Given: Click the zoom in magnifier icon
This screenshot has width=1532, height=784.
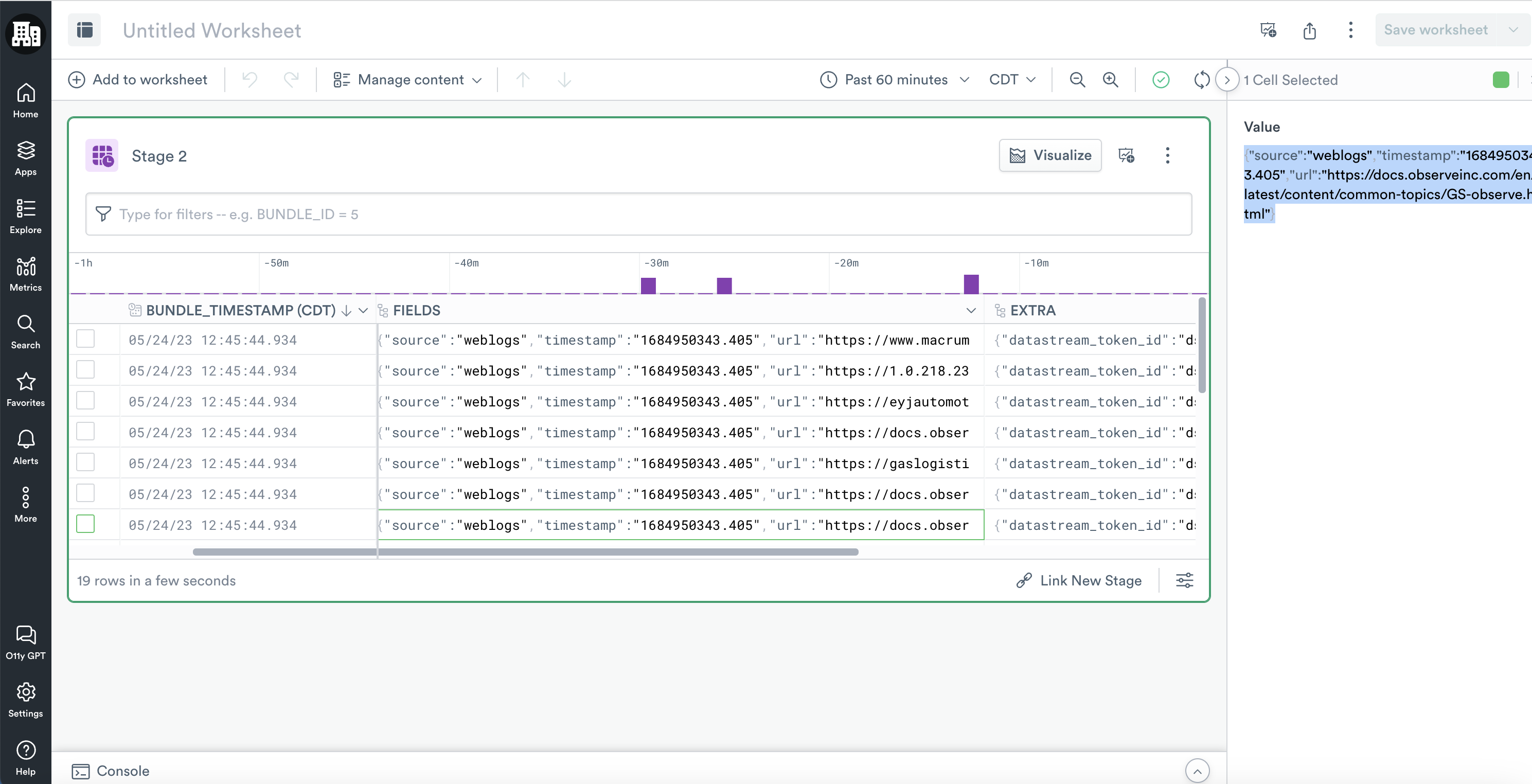Looking at the screenshot, I should pos(1110,80).
